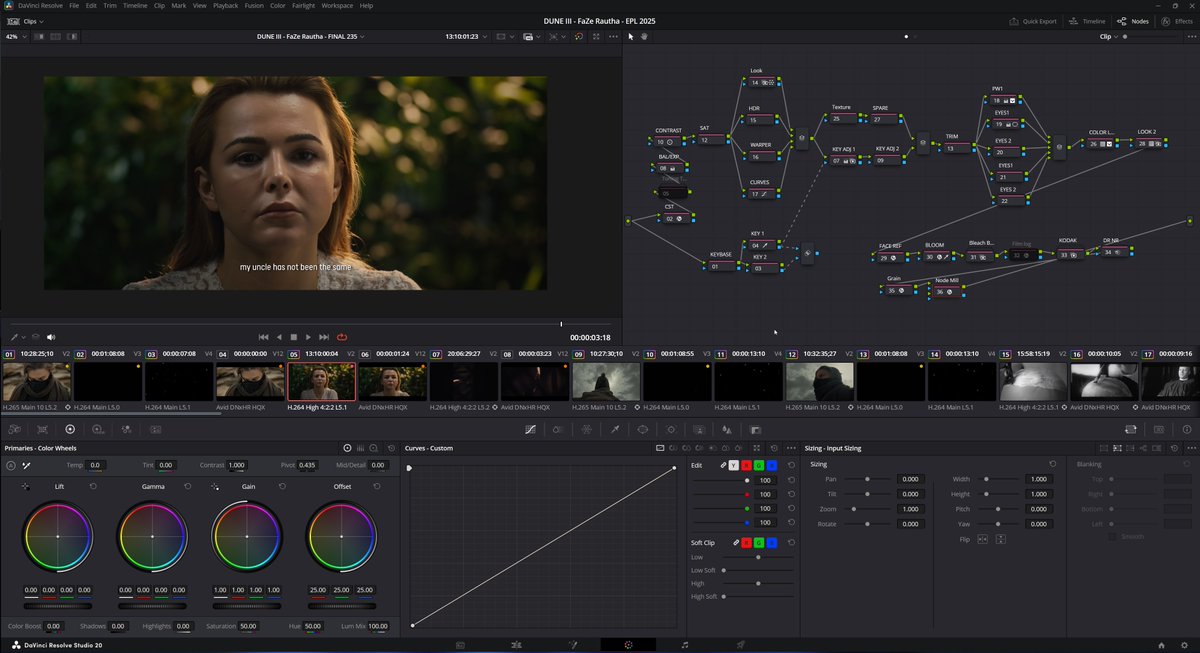Screen dimensions: 1200x653
Task: Open the Tracker palette icon
Action: click(671, 429)
